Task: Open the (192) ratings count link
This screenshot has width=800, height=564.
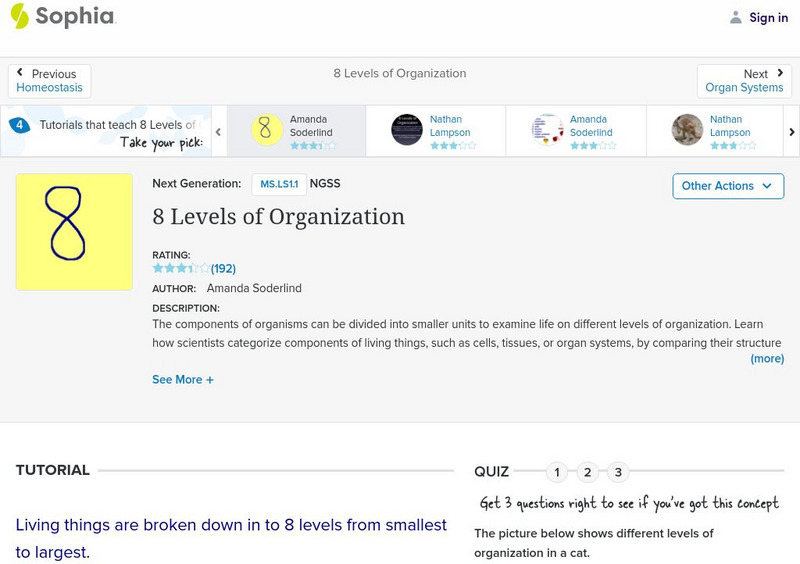Action: coord(223,268)
